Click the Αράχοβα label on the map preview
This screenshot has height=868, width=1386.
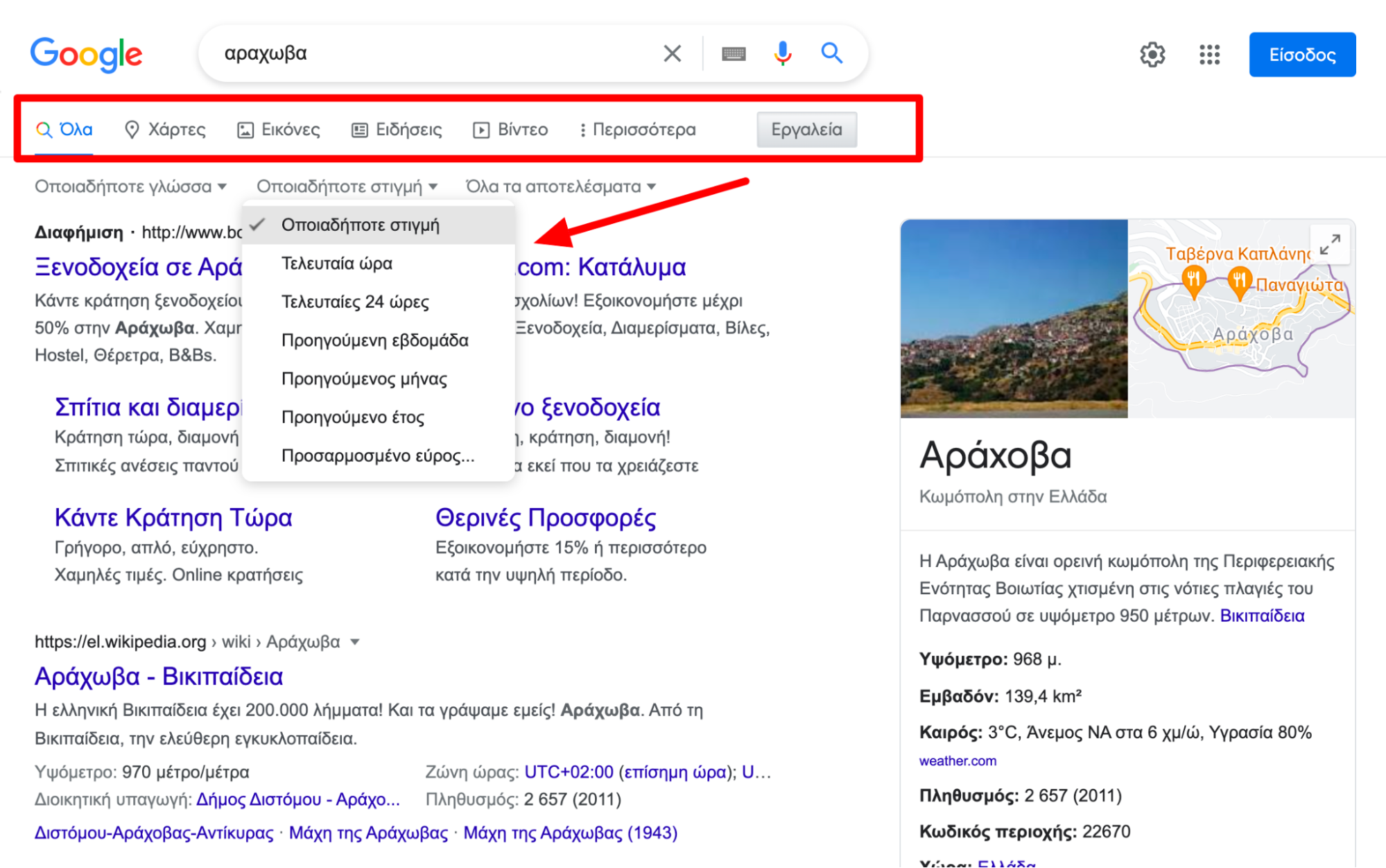1252,334
